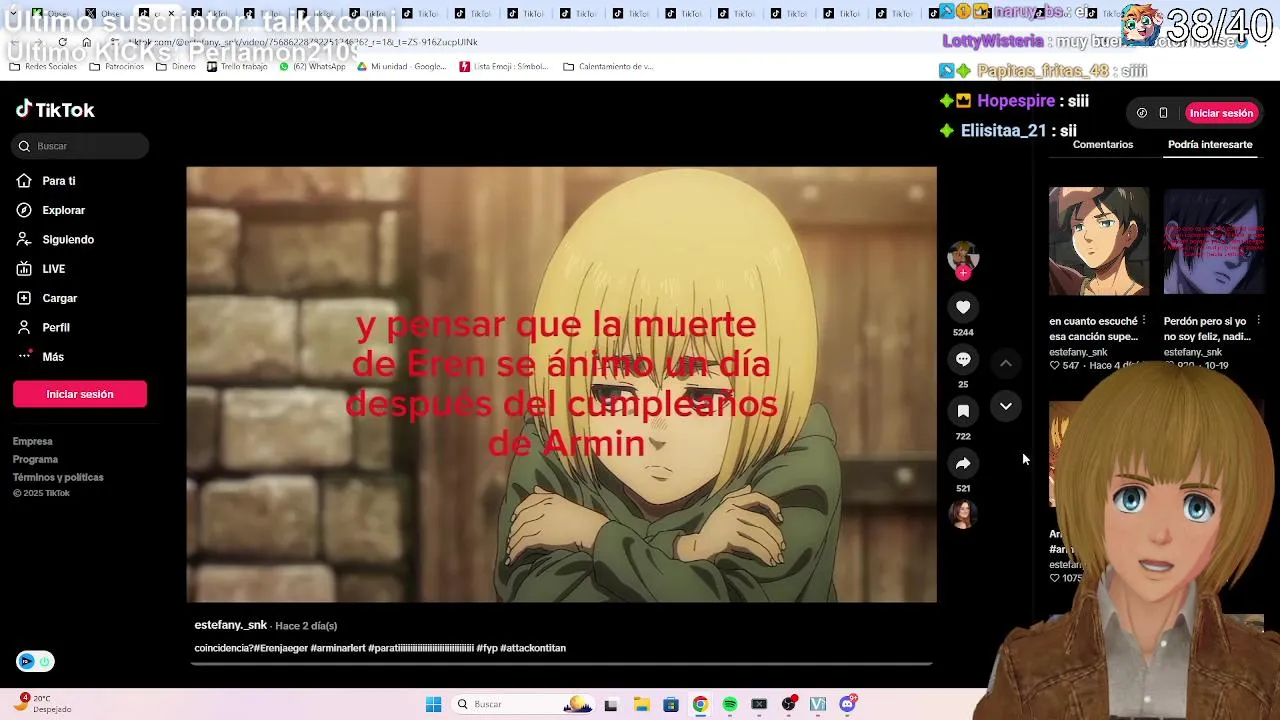This screenshot has height=720, width=1280.
Task: Share the video using the arrow icon
Action: coord(963,463)
